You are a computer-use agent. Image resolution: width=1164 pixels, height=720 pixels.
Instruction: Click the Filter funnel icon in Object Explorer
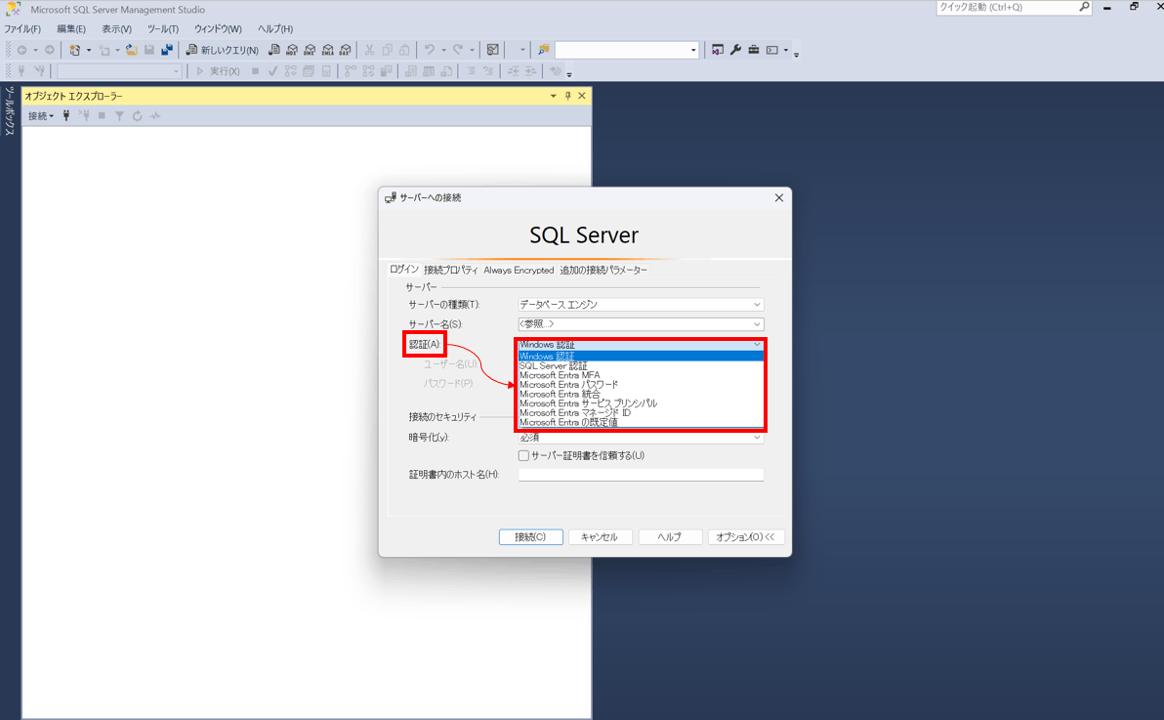click(120, 116)
